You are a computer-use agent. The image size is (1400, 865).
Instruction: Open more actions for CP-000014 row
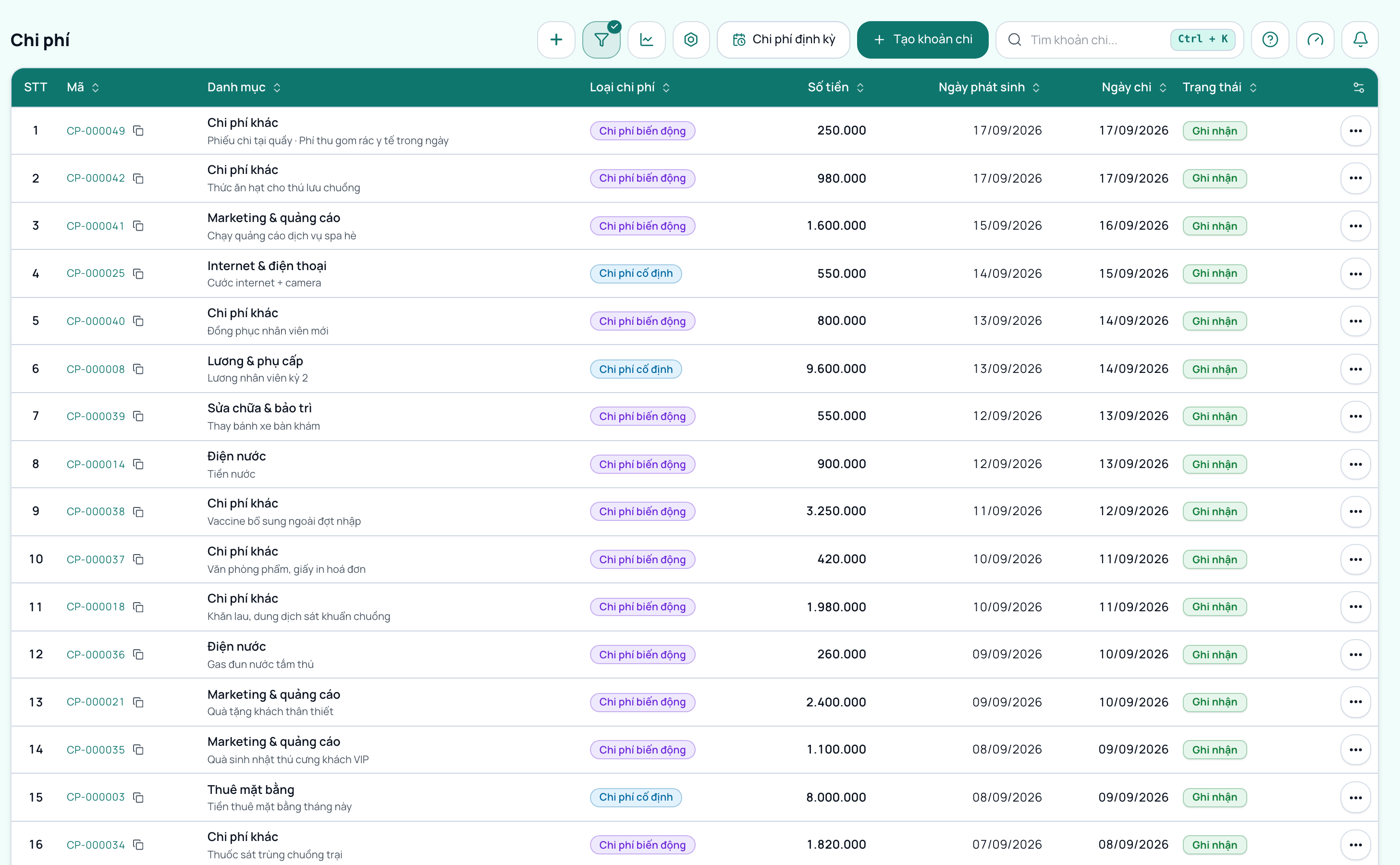[x=1355, y=464]
